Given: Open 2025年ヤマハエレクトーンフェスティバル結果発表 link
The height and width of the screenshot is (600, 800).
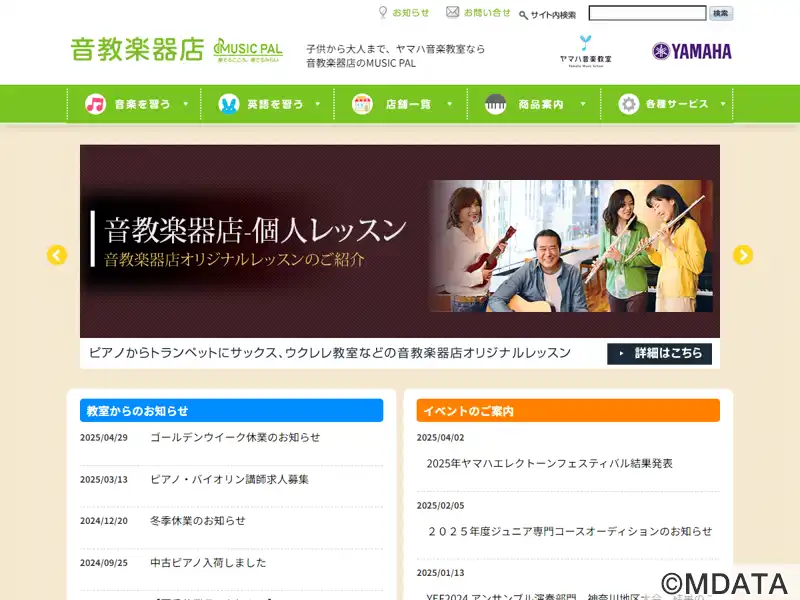Looking at the screenshot, I should coord(549,463).
